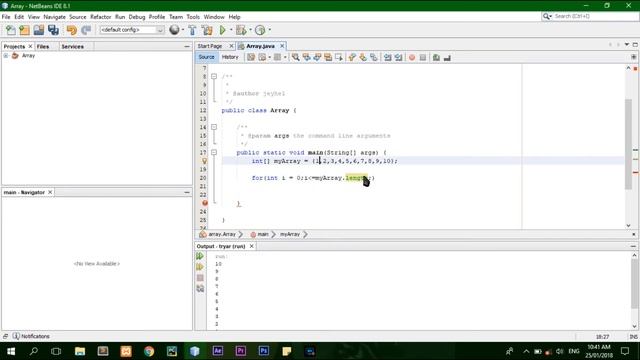Close the Array.java editor tab

282,46
